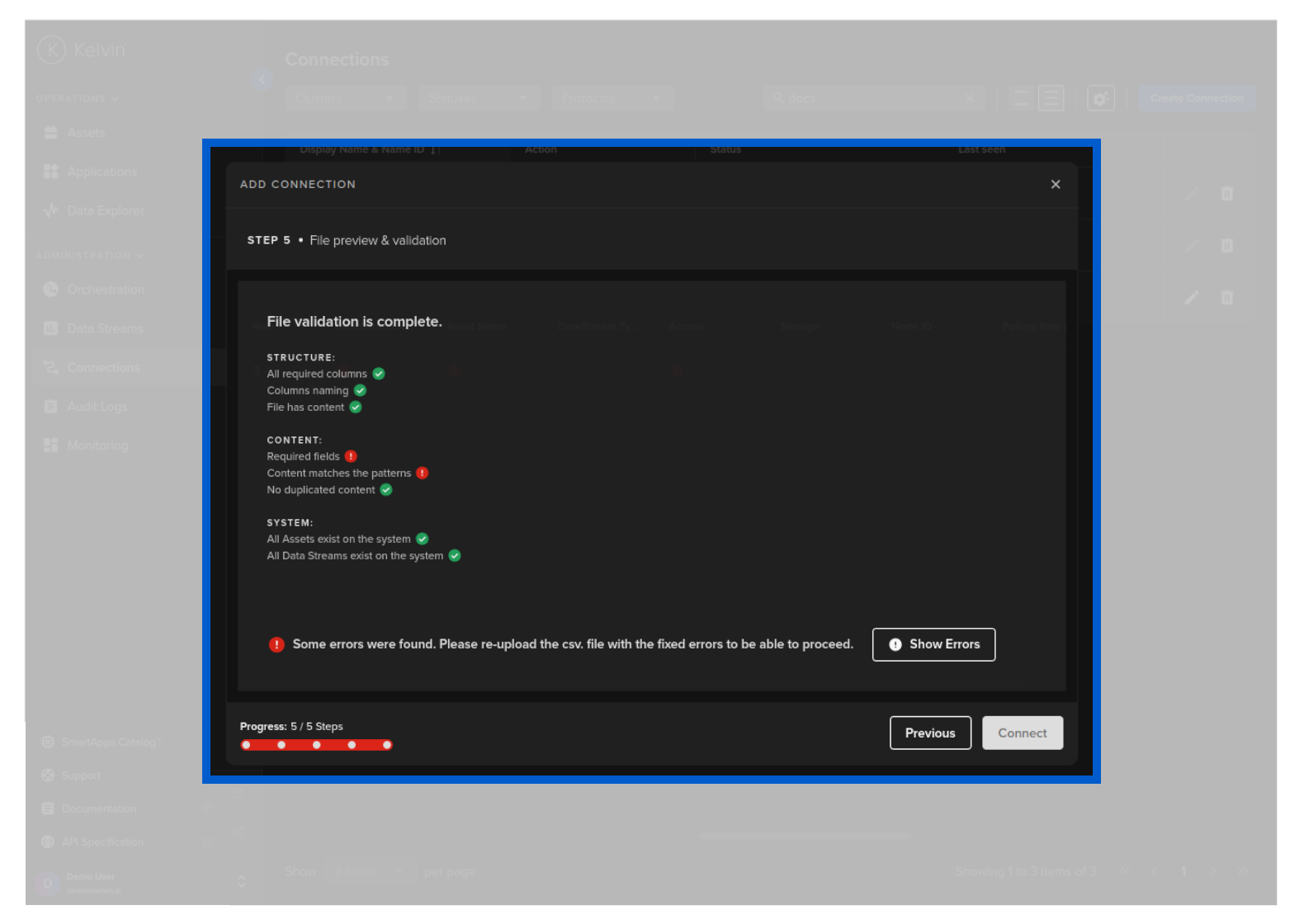Click the collapse sidebar arrow icon
Screen dimensions: 1304x924
click(262, 80)
